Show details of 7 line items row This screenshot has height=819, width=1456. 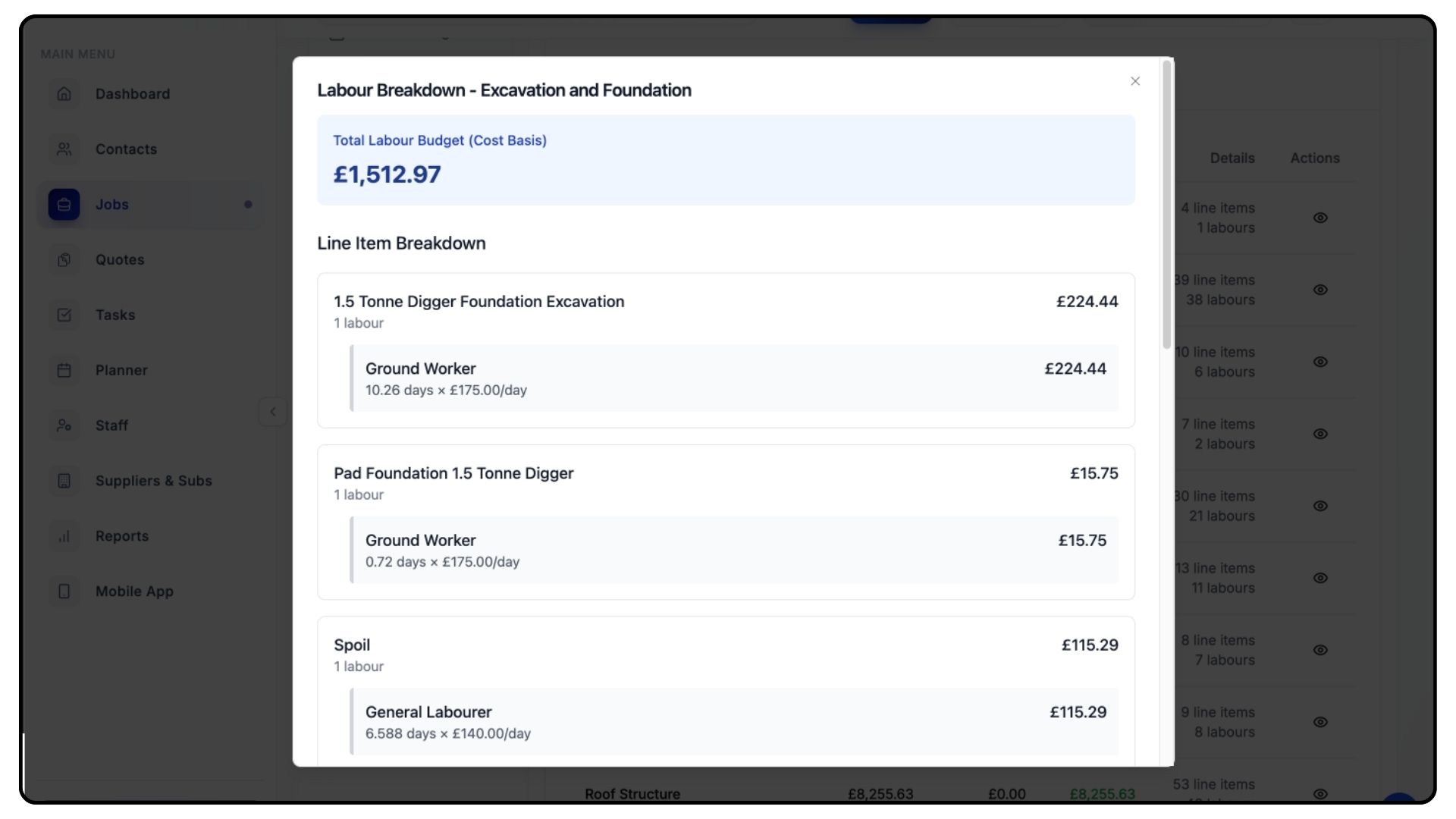click(1320, 435)
